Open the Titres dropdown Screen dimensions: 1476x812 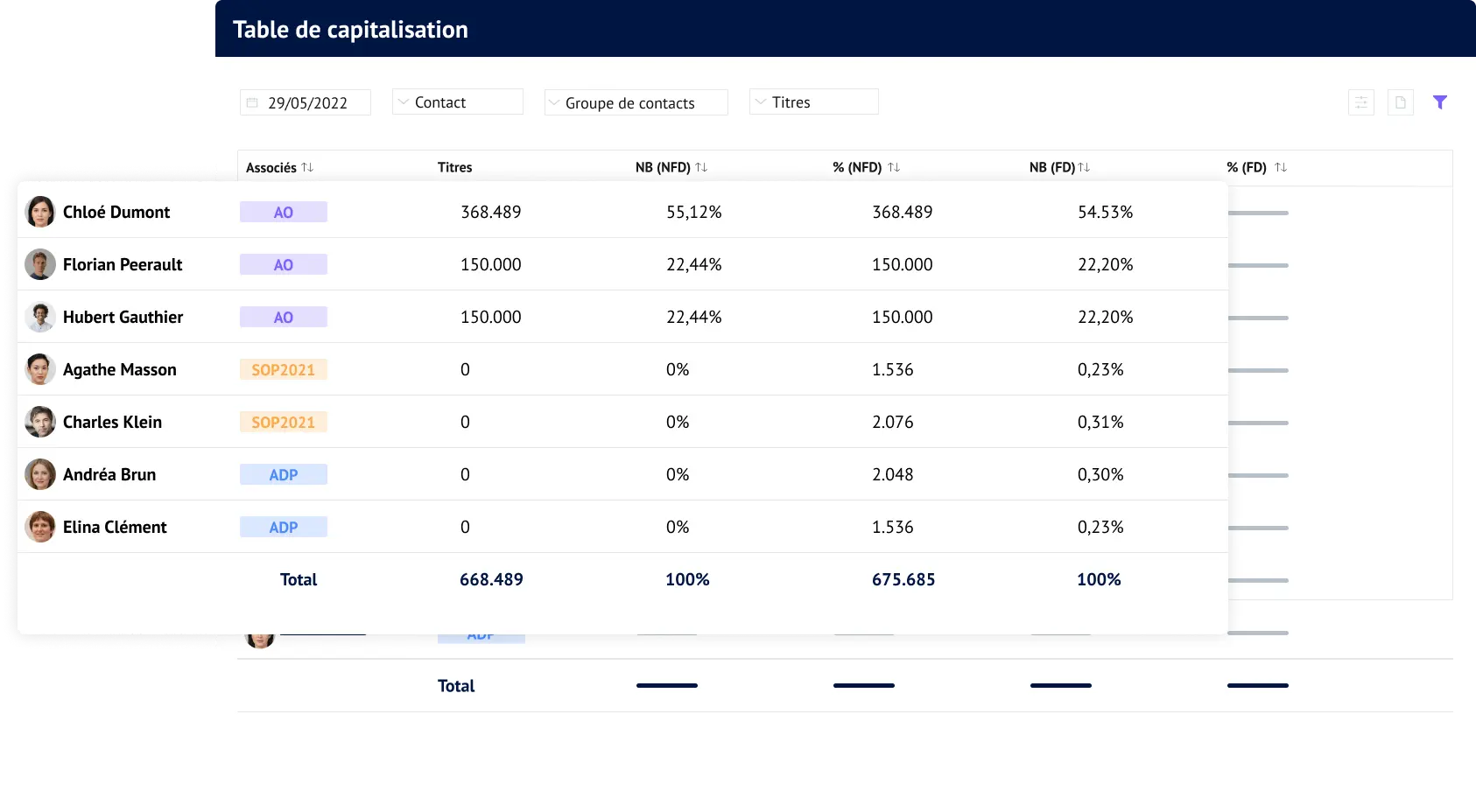click(x=813, y=101)
